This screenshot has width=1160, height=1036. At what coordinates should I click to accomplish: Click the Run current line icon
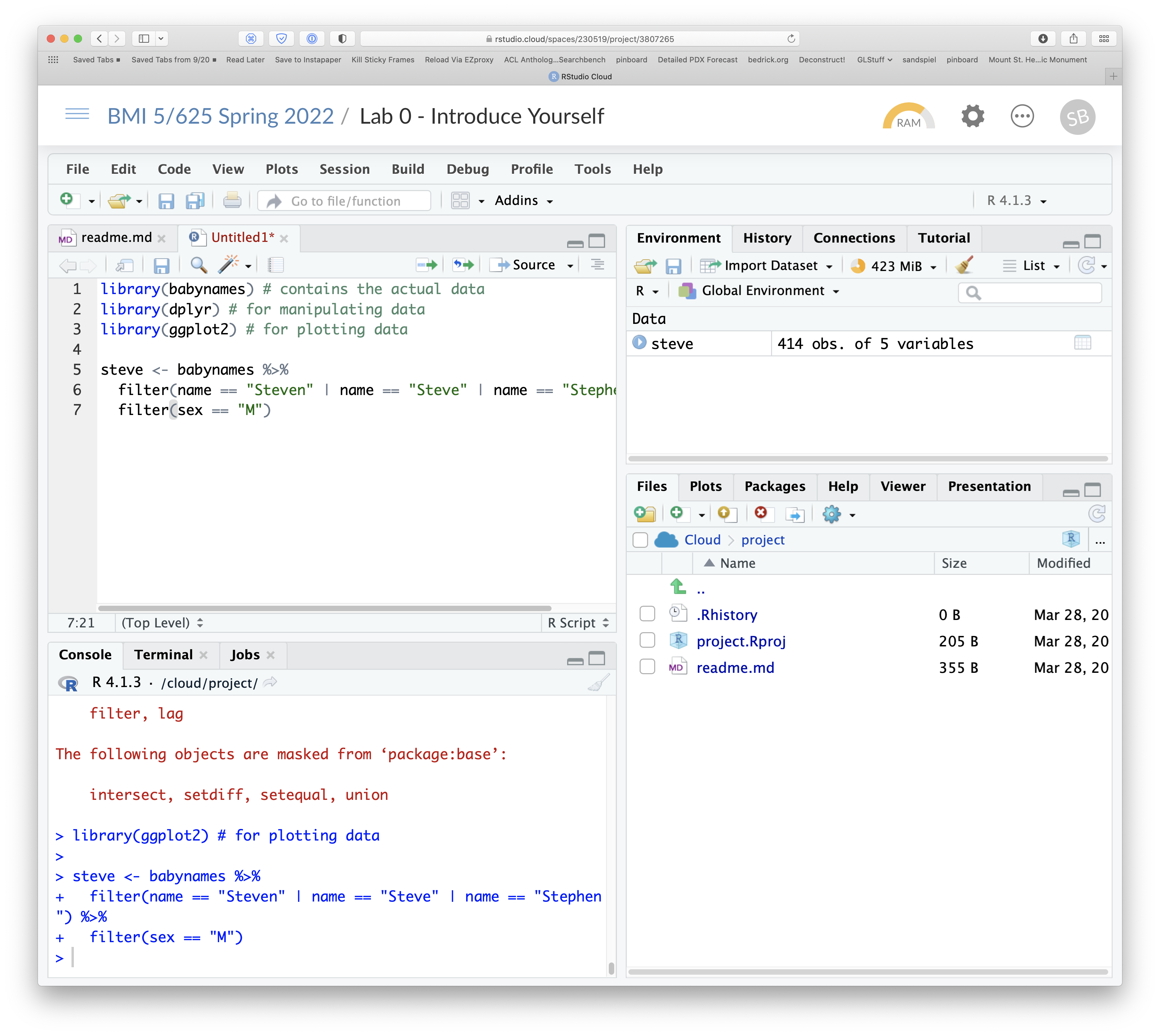tap(426, 265)
